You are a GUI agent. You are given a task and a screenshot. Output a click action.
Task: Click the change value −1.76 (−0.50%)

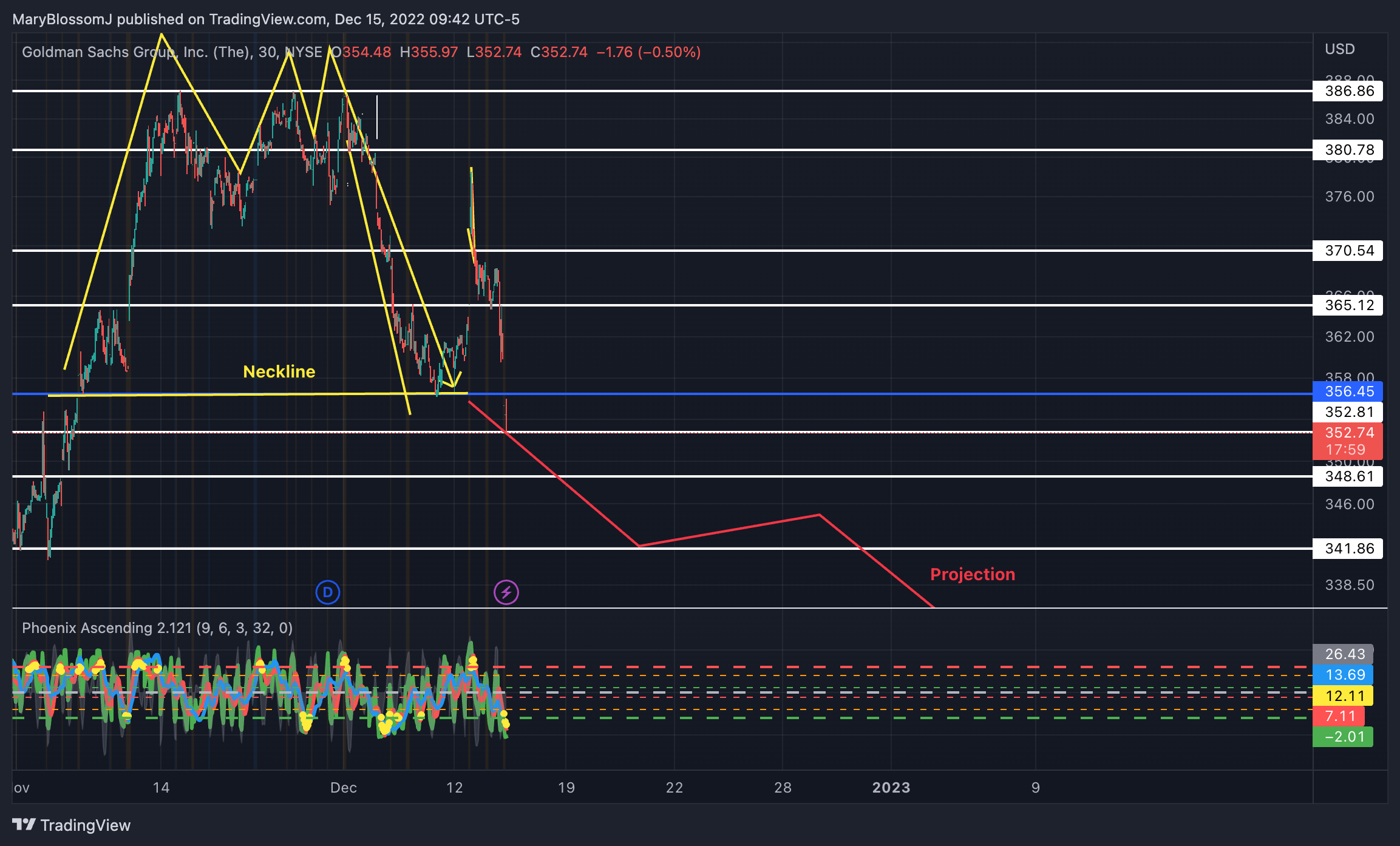coord(649,52)
